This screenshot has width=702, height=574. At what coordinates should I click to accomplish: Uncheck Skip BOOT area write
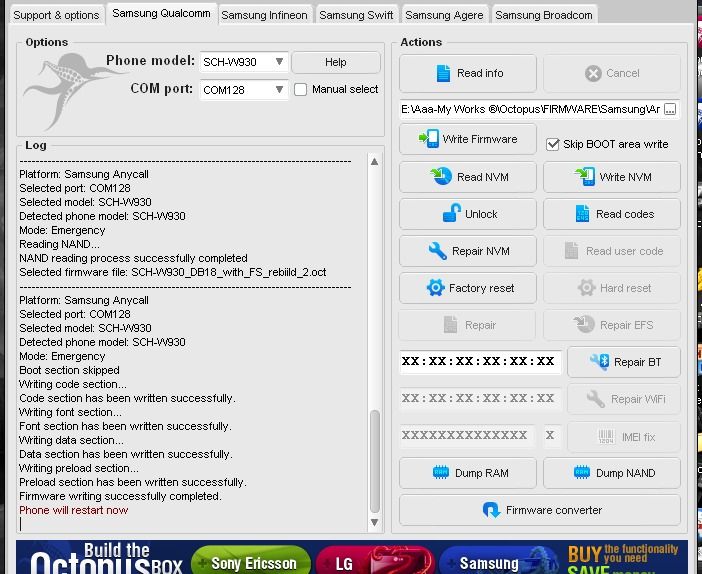552,144
